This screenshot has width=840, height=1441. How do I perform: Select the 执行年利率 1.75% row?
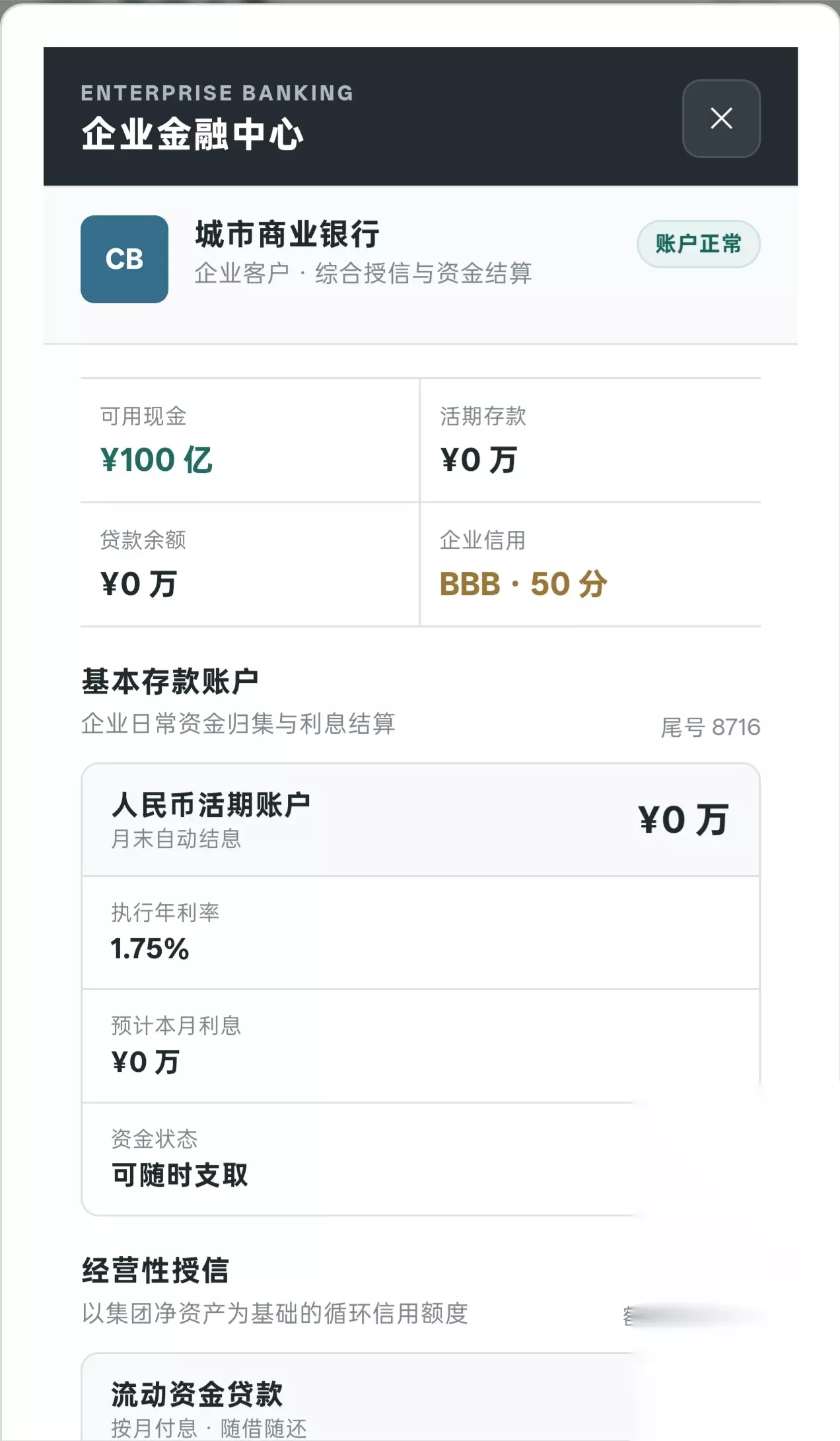pos(421,932)
